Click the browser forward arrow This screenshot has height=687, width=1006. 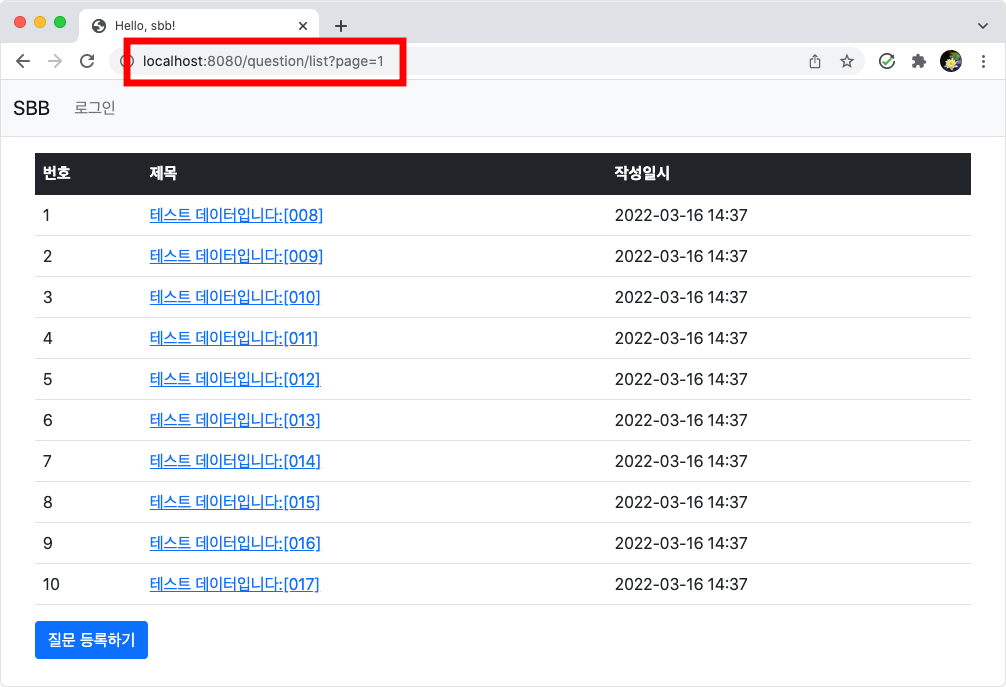(55, 61)
